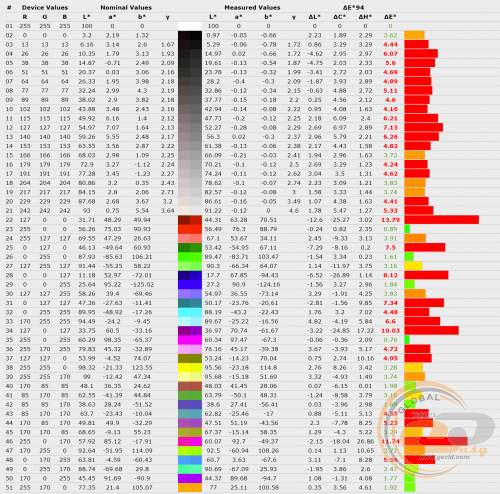The image size is (500, 494).
Task: Click the yellow swatch in row 38
Action: [x=190, y=367]
